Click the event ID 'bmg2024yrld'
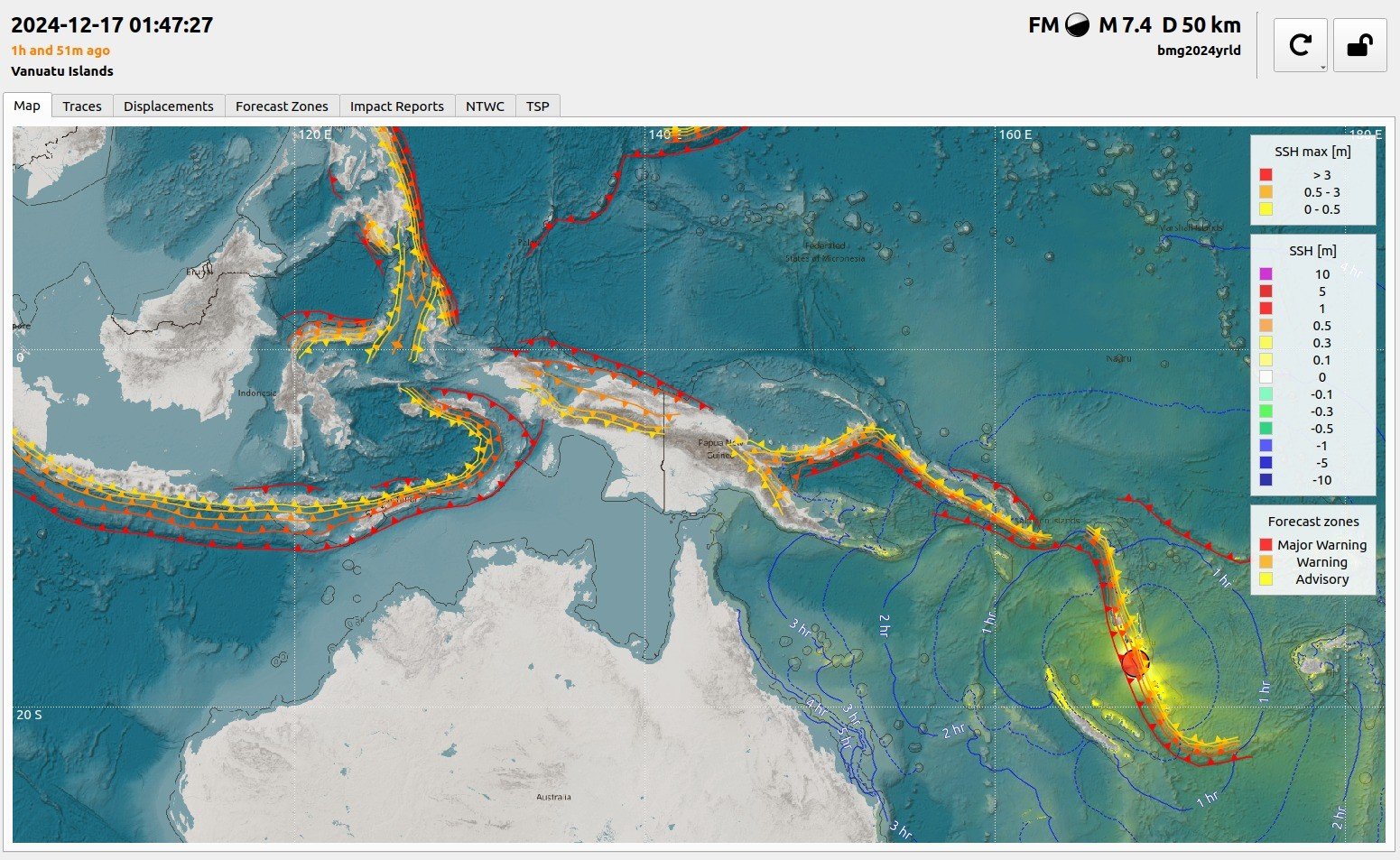 [1199, 51]
